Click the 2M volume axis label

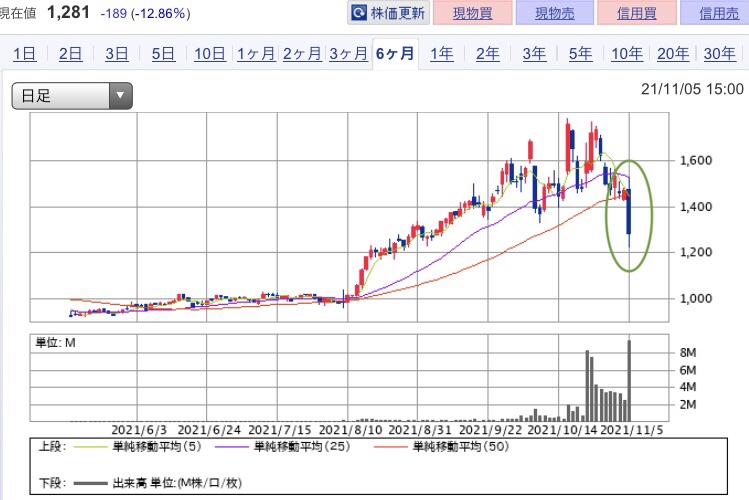(688, 404)
